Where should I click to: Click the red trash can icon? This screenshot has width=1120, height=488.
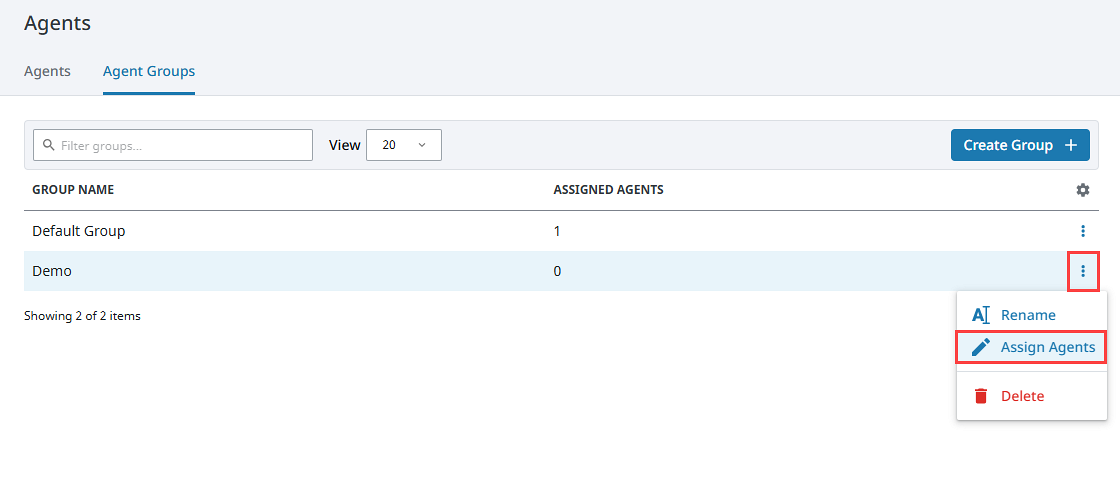[x=980, y=396]
